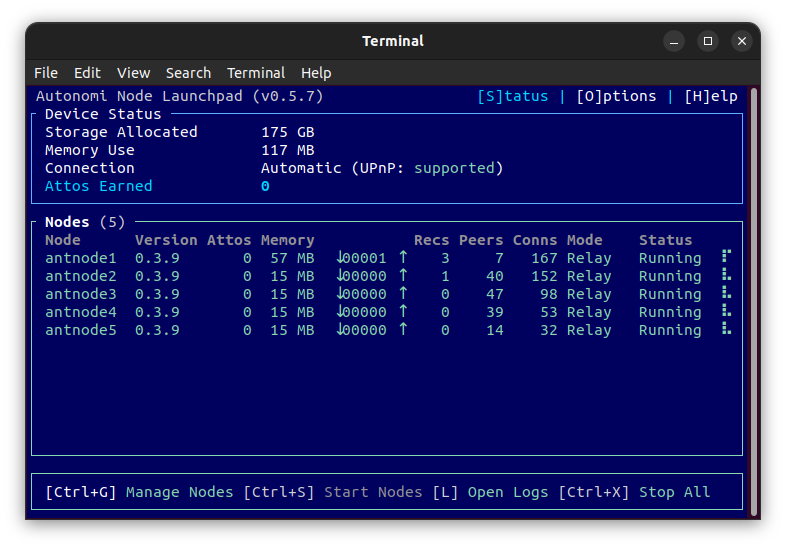Switch to the [O]ptions screen

[x=616, y=96]
